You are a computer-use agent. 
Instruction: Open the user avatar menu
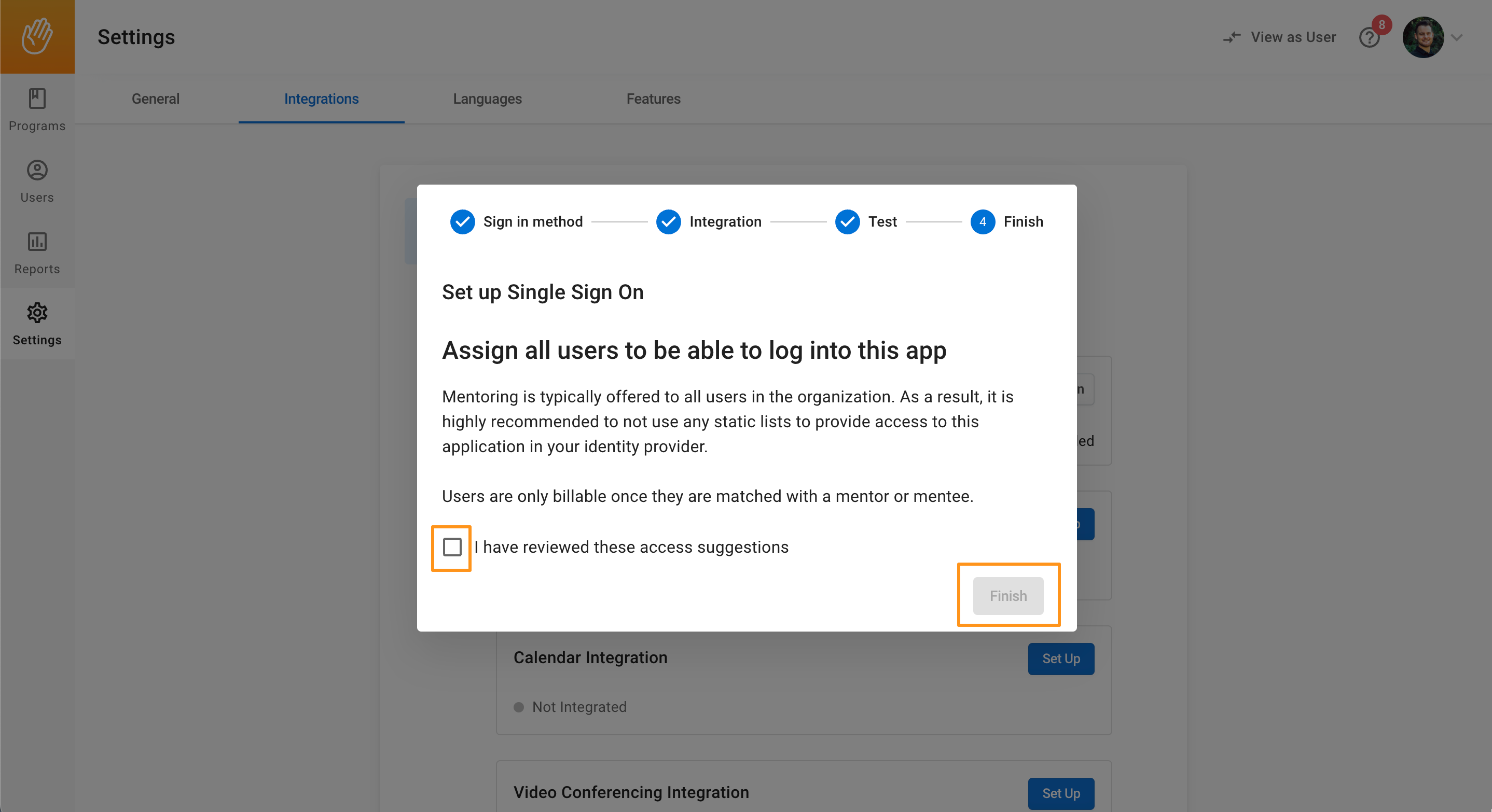point(1422,38)
